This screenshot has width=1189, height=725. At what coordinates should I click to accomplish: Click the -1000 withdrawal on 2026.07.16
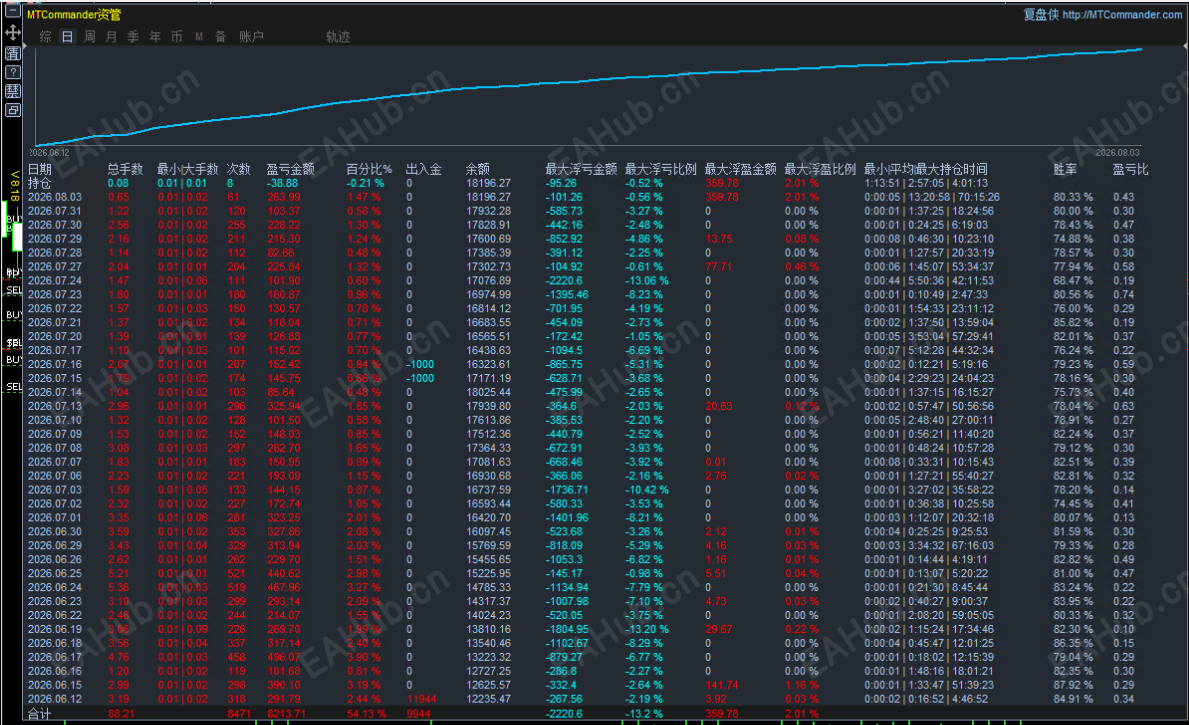click(420, 364)
